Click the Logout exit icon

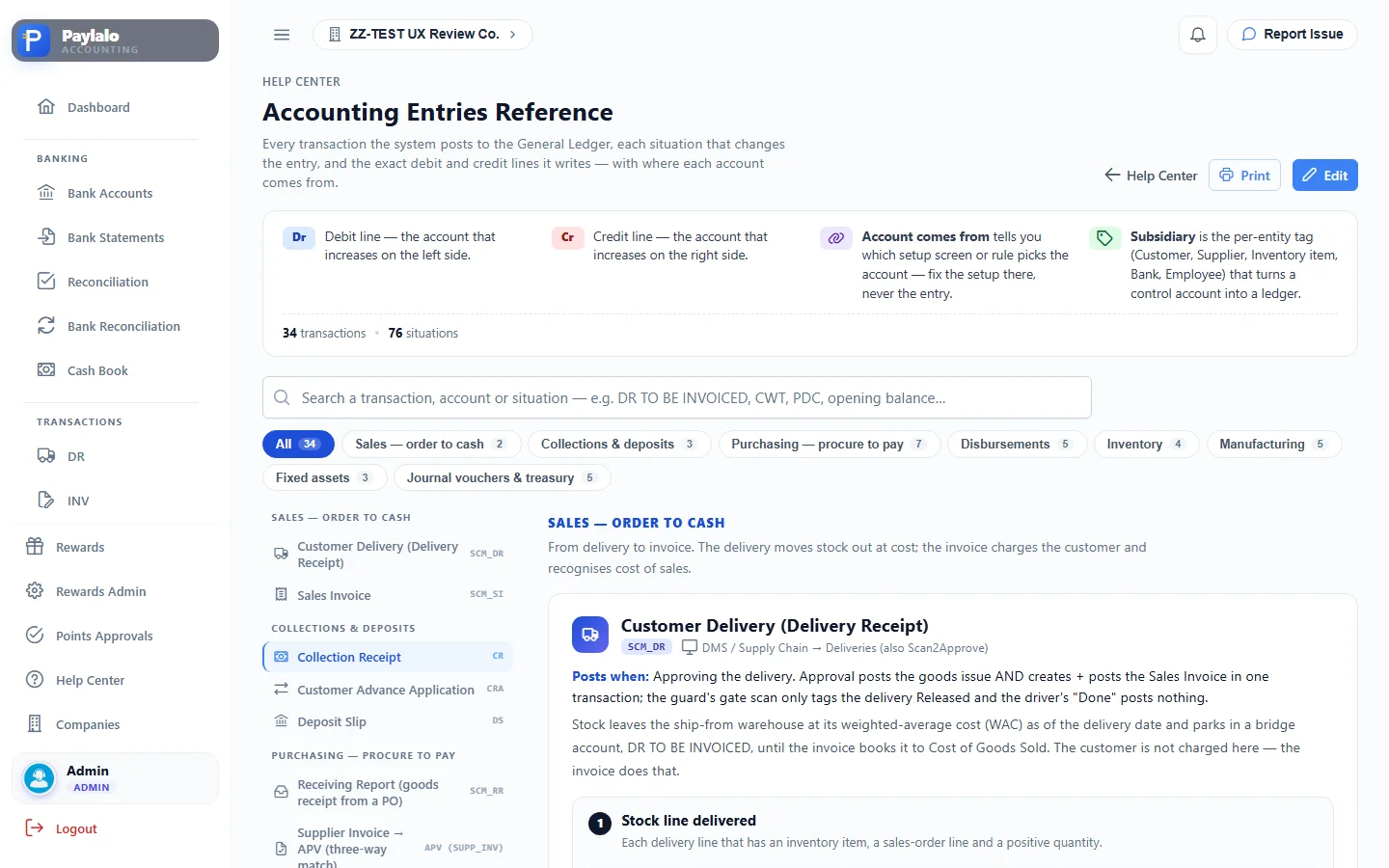click(35, 828)
